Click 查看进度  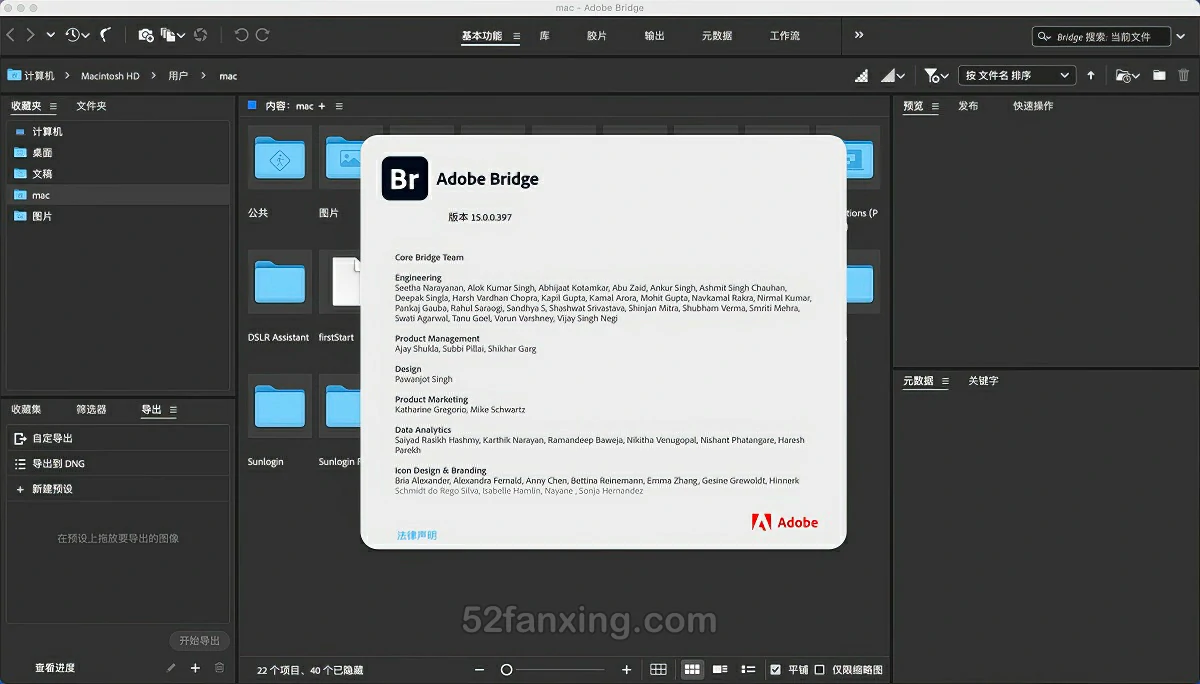55,668
